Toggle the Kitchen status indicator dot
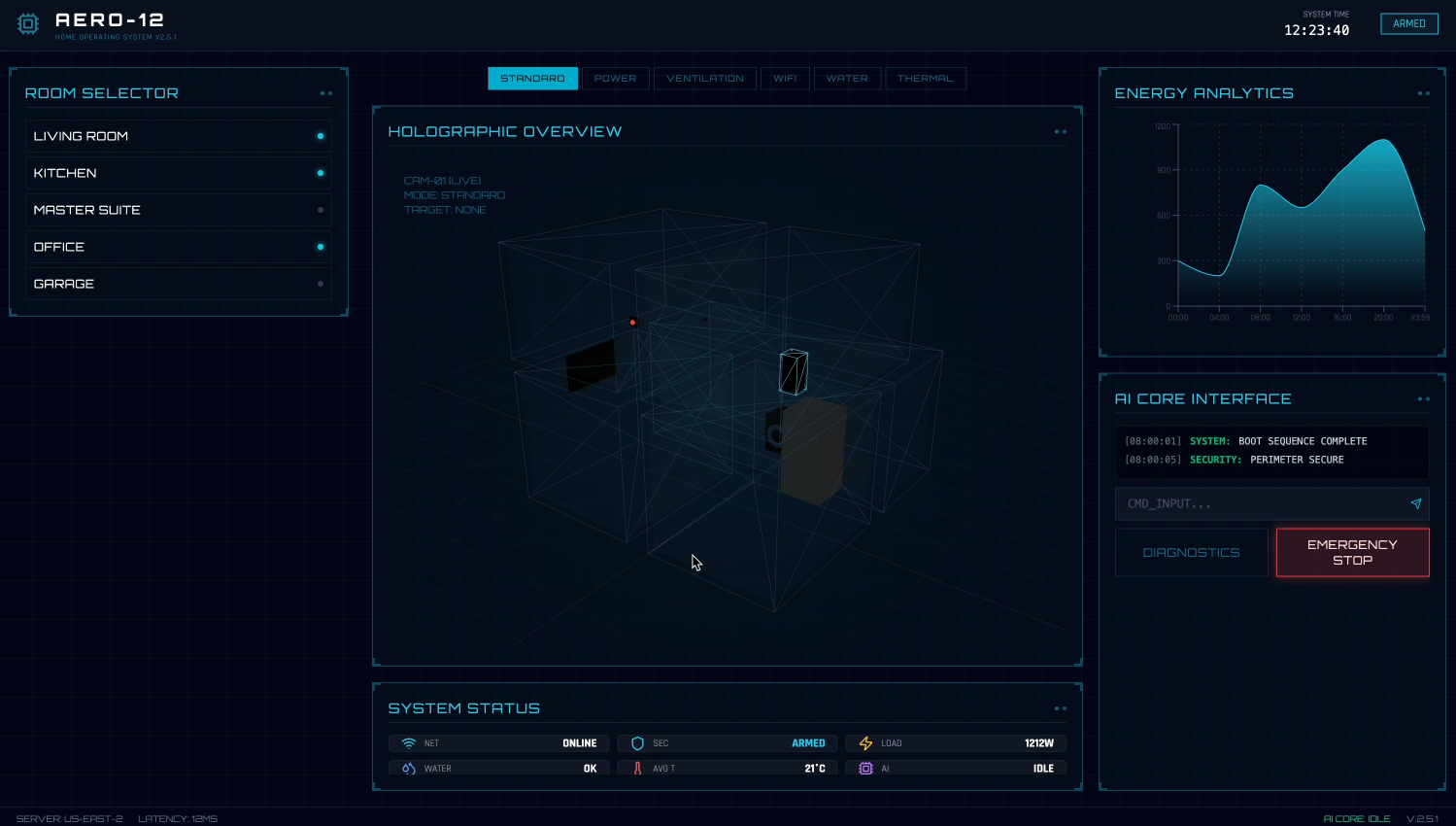 pyautogui.click(x=321, y=173)
